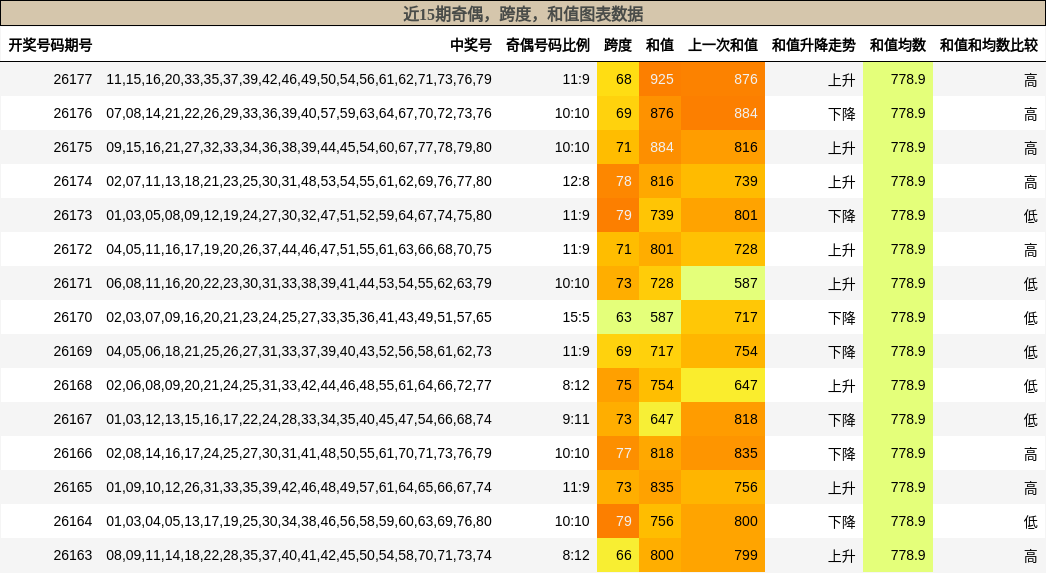
Task: Select issue number 26164
Action: tap(73, 522)
